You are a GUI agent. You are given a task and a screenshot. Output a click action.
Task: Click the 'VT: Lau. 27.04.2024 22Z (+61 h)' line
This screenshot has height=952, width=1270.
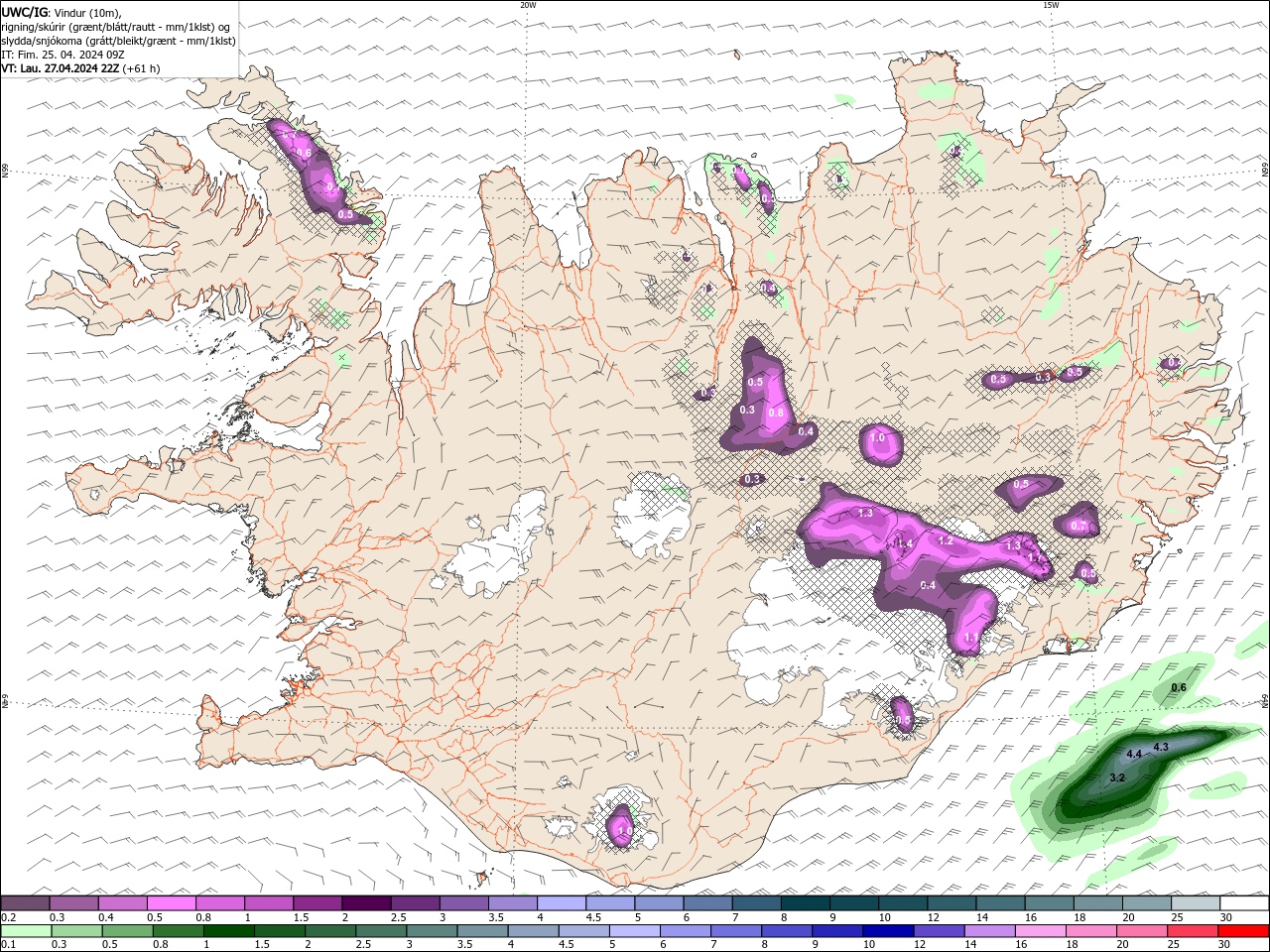click(x=80, y=68)
